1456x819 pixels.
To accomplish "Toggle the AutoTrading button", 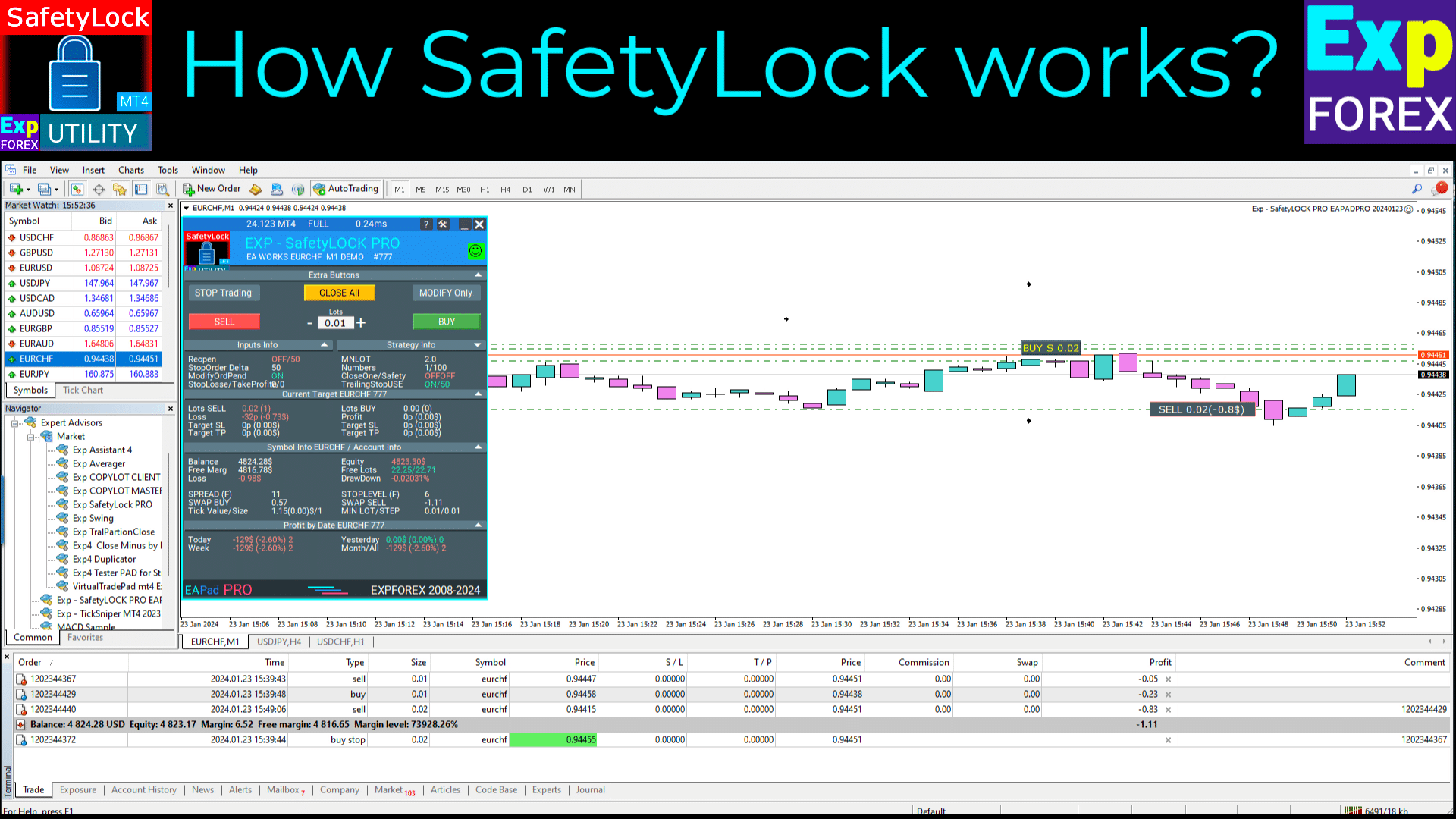I will coord(346,189).
